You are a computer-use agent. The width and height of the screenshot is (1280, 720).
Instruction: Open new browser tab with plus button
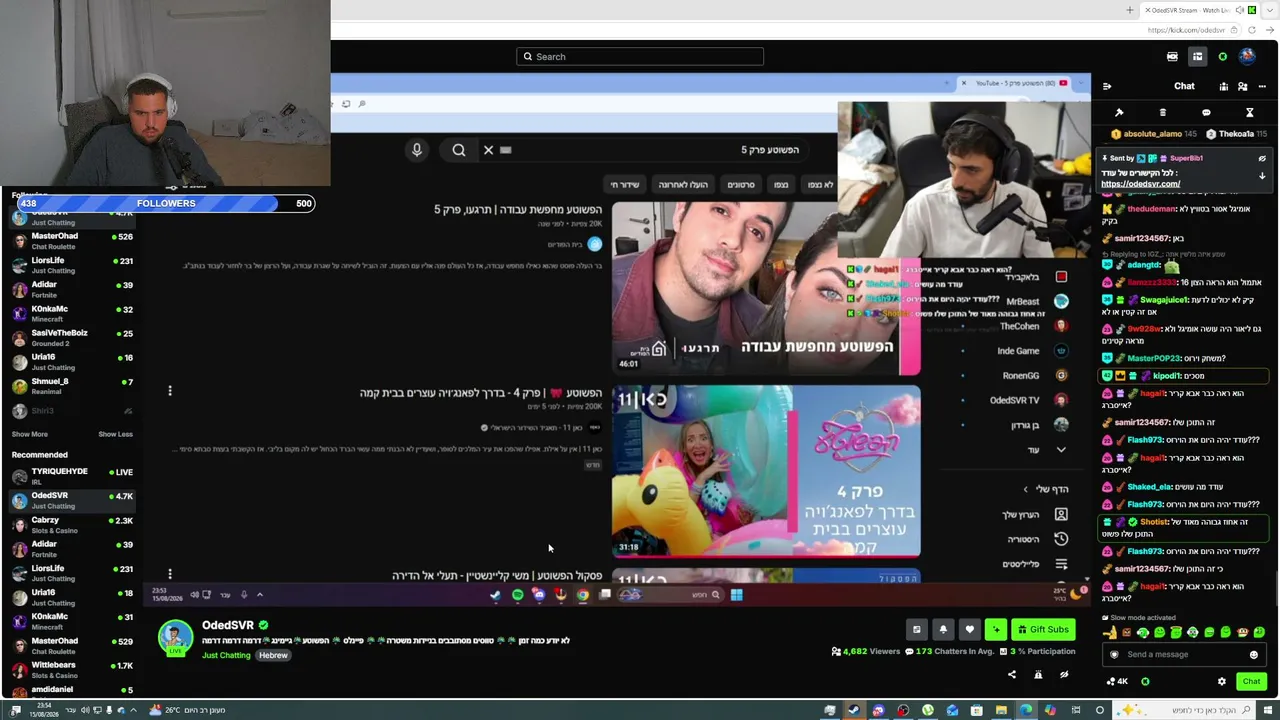[x=1130, y=10]
